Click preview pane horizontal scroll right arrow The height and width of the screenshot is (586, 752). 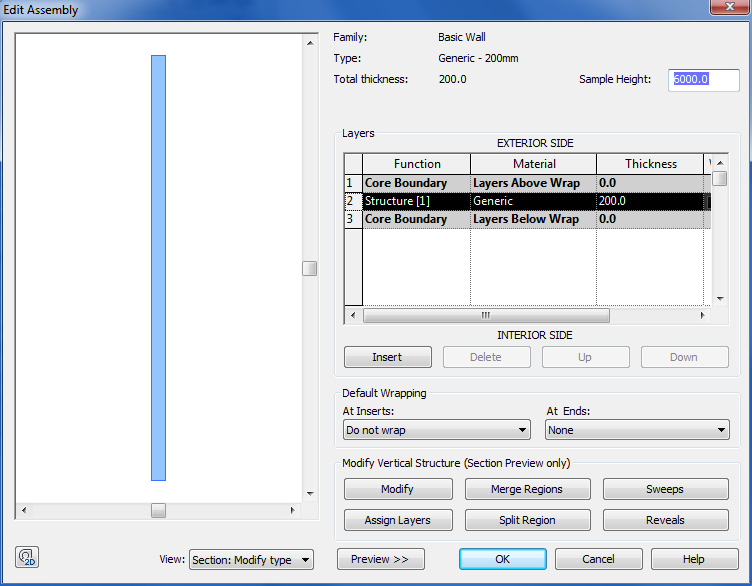tap(293, 510)
